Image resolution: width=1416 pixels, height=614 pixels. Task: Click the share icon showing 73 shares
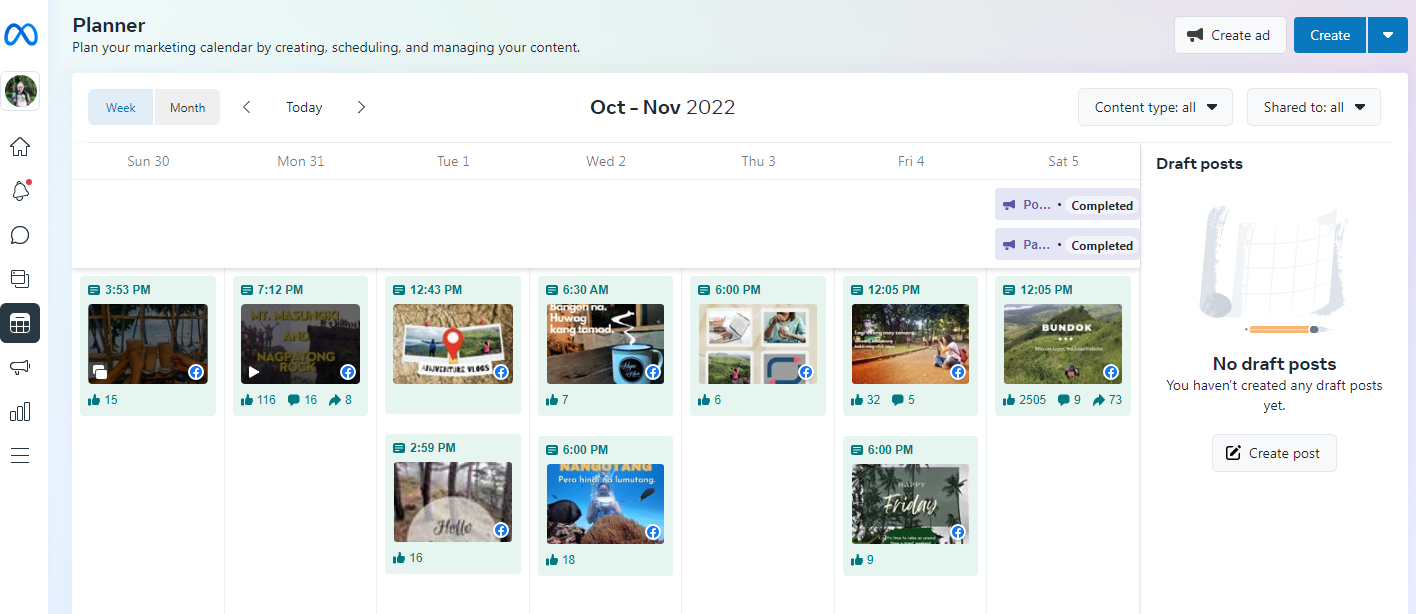[x=1099, y=400]
